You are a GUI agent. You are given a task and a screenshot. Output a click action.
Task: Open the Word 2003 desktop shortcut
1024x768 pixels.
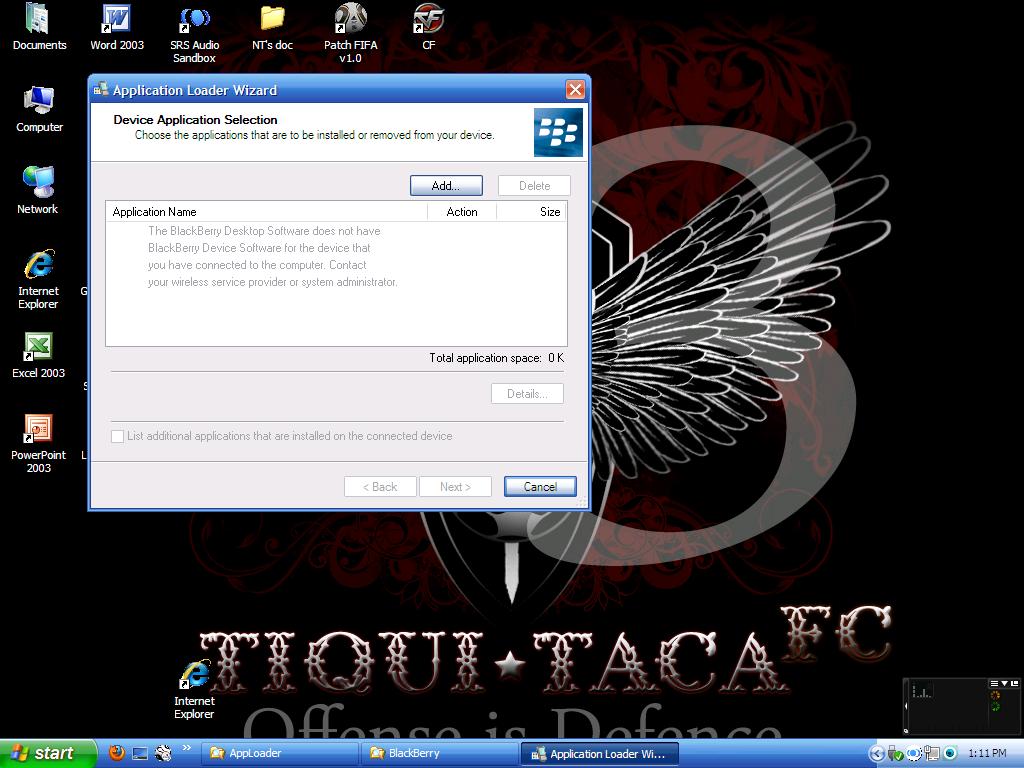[117, 20]
